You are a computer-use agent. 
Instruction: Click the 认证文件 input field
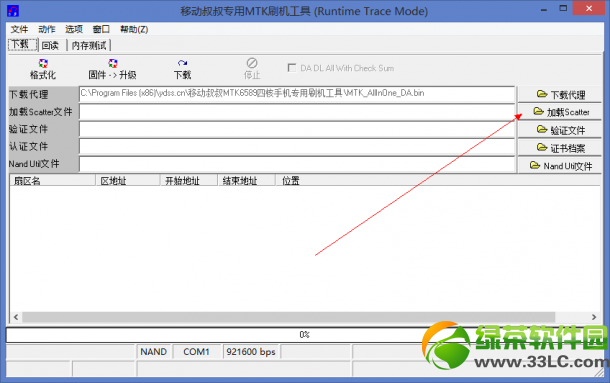click(x=297, y=147)
